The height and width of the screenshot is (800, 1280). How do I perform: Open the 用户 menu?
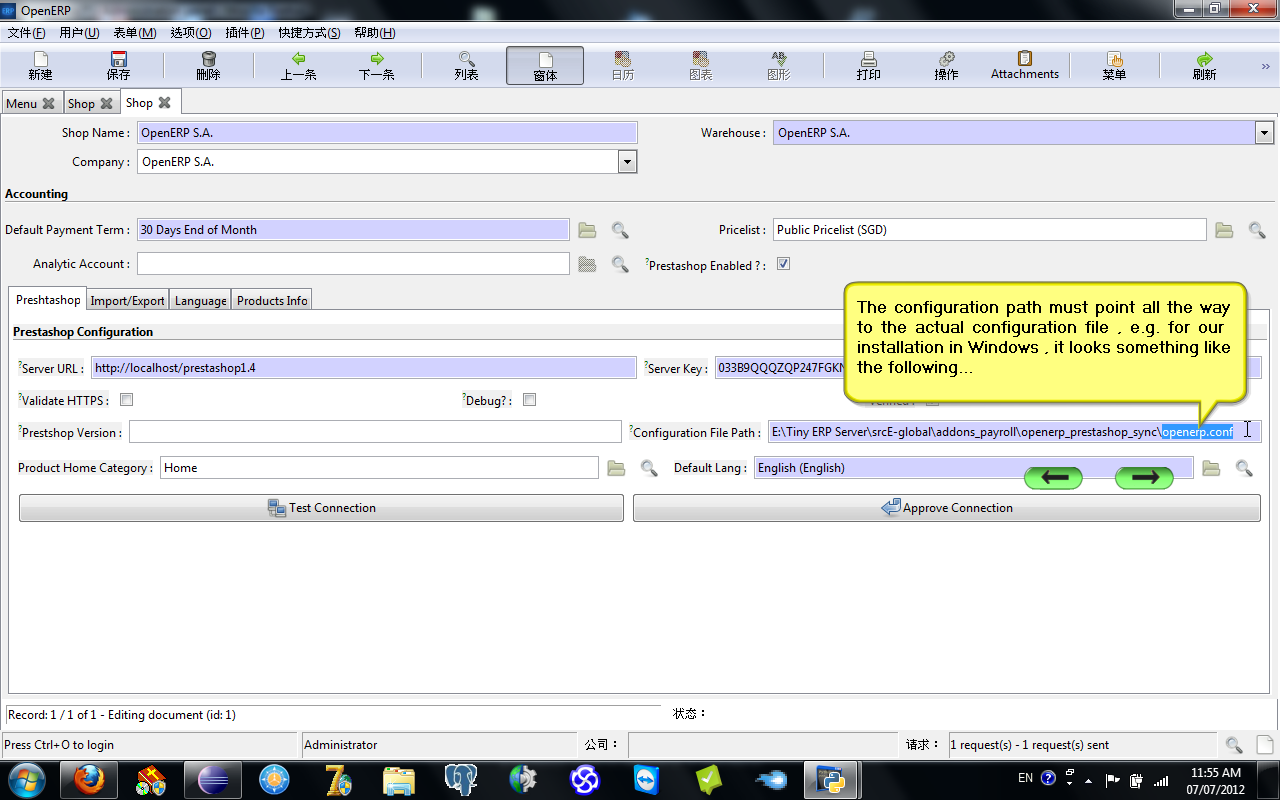(x=79, y=33)
